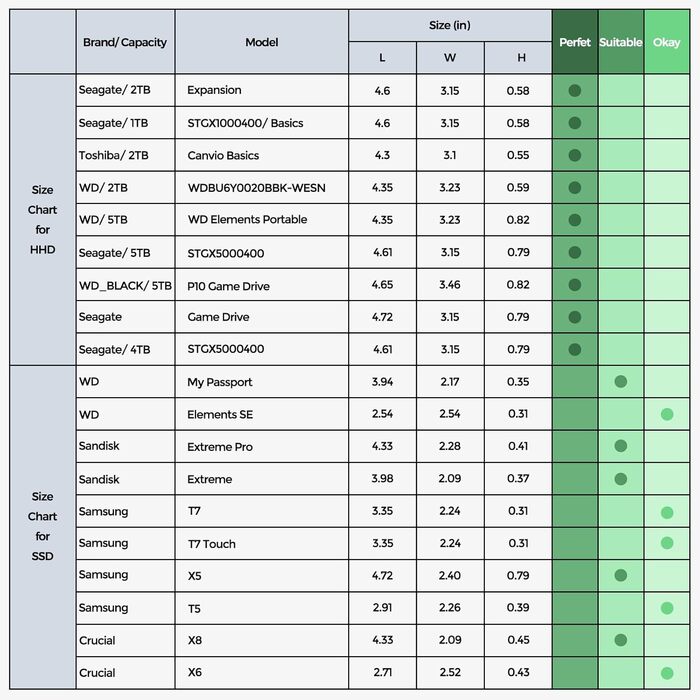Click the Model column header
Screen dimensions: 700x700
tap(262, 42)
